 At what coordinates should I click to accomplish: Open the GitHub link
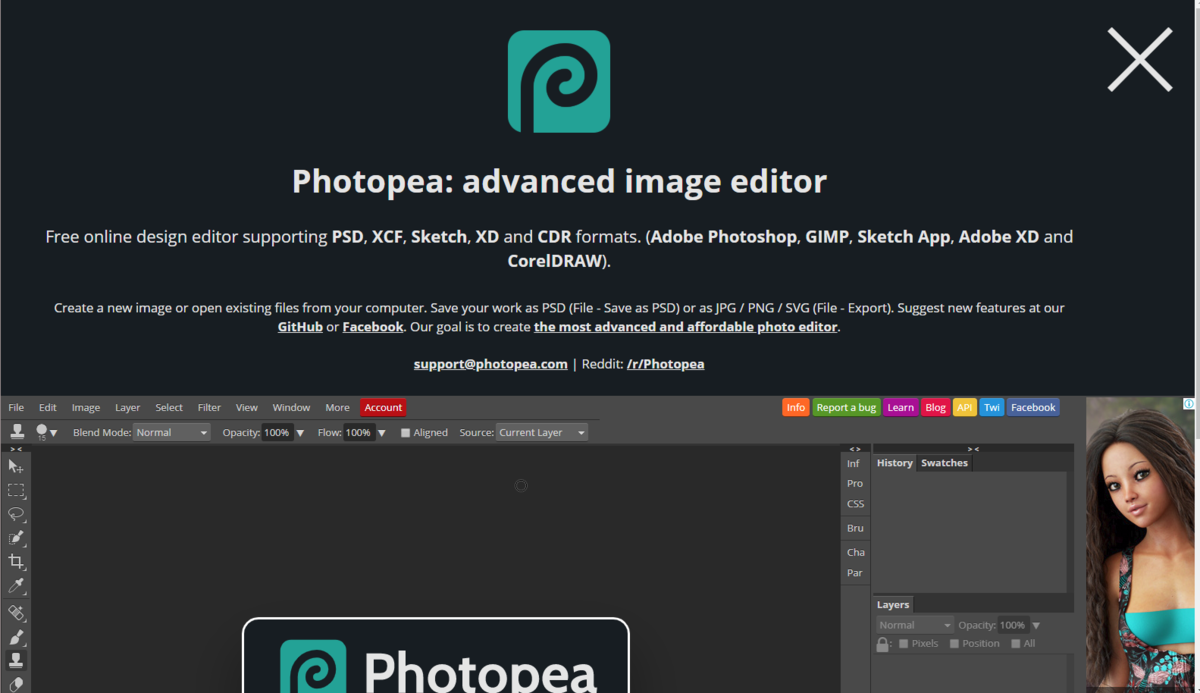300,327
